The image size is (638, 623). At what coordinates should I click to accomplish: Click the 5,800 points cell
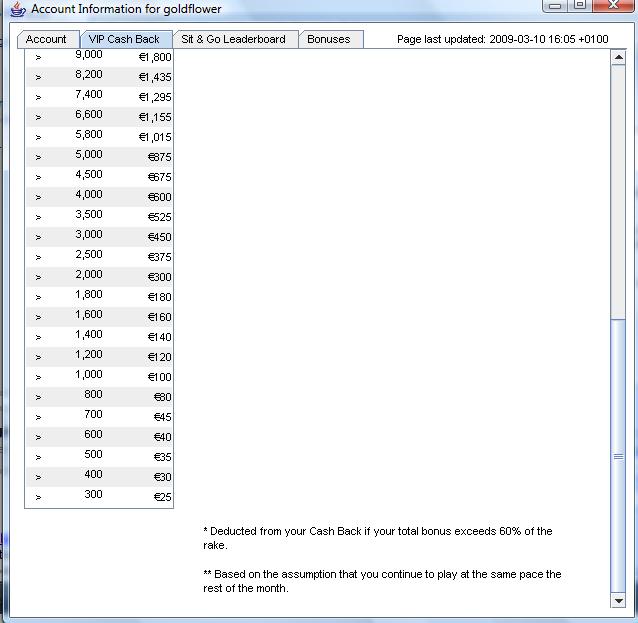click(x=89, y=134)
